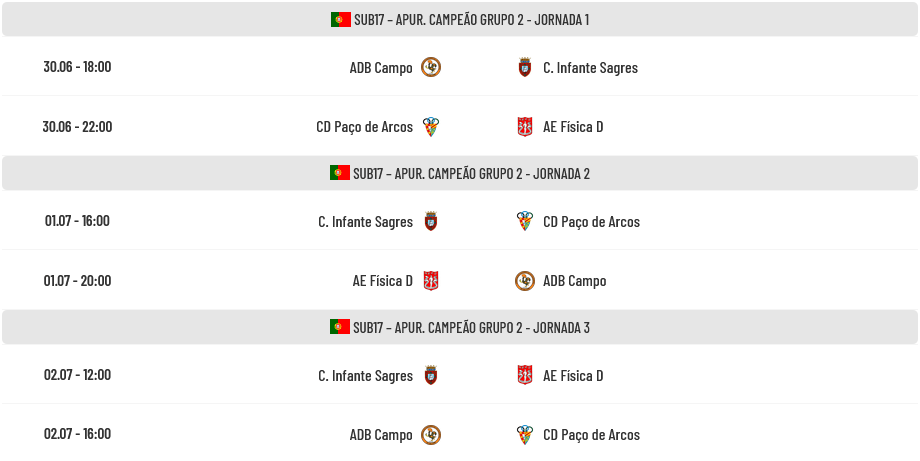Click AE Física D crest in 01.07 20:00 match
The image size is (920, 461).
431,281
